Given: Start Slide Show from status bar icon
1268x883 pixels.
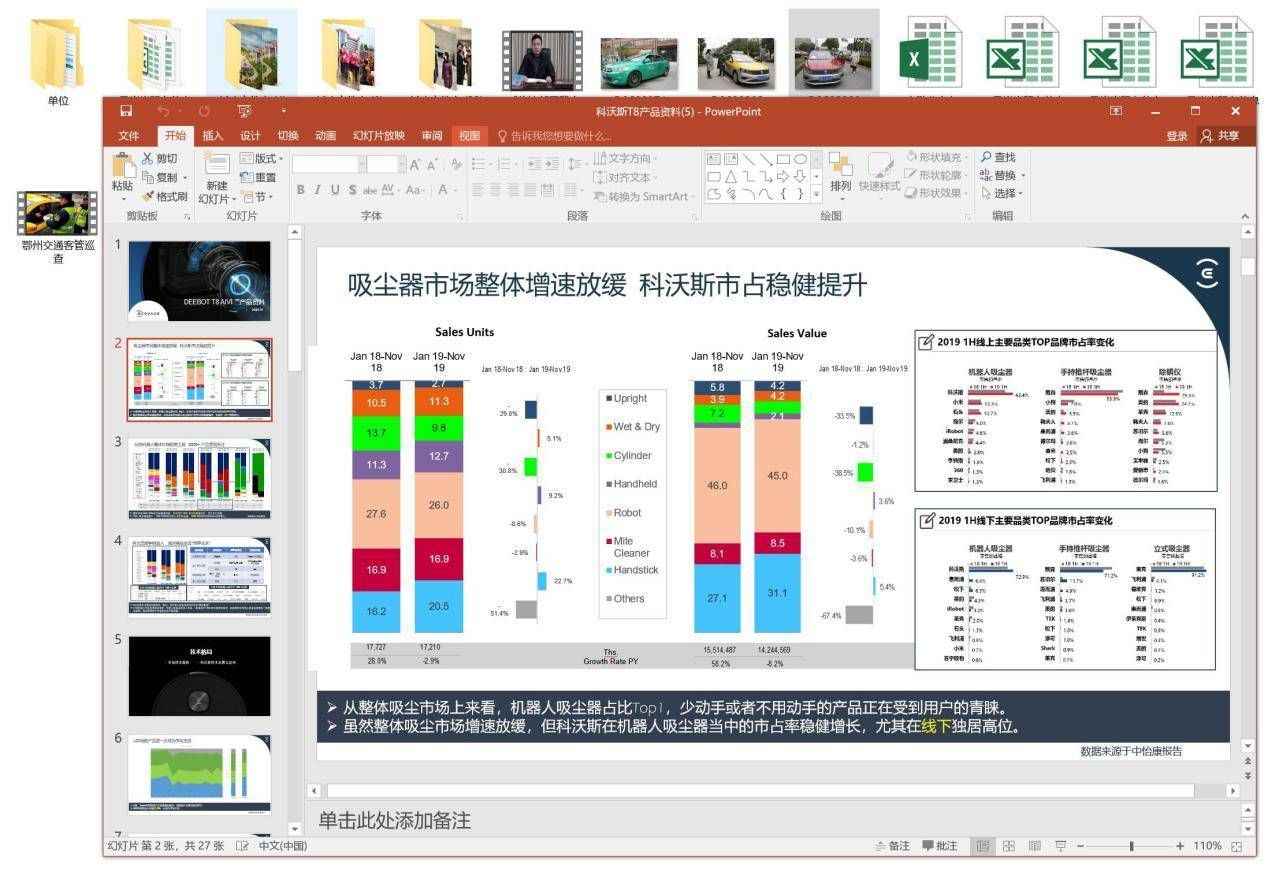Looking at the screenshot, I should pos(1061,846).
